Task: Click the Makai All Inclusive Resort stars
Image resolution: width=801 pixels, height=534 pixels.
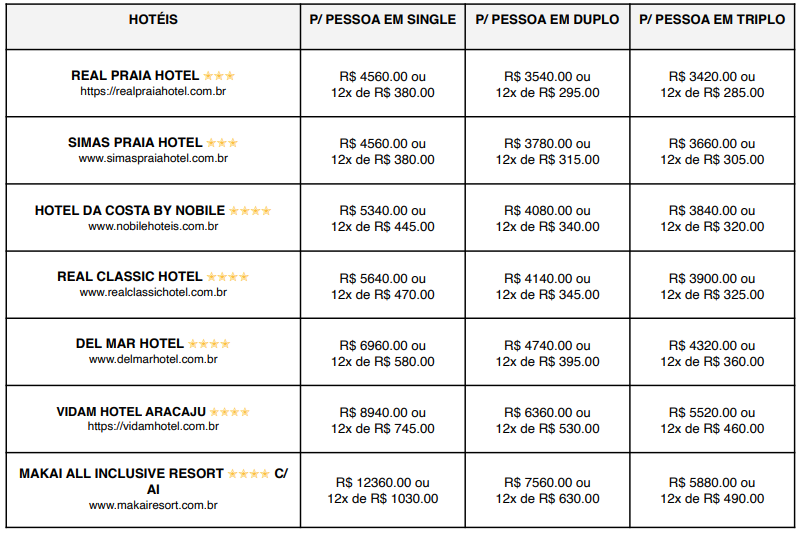Action: [248, 473]
